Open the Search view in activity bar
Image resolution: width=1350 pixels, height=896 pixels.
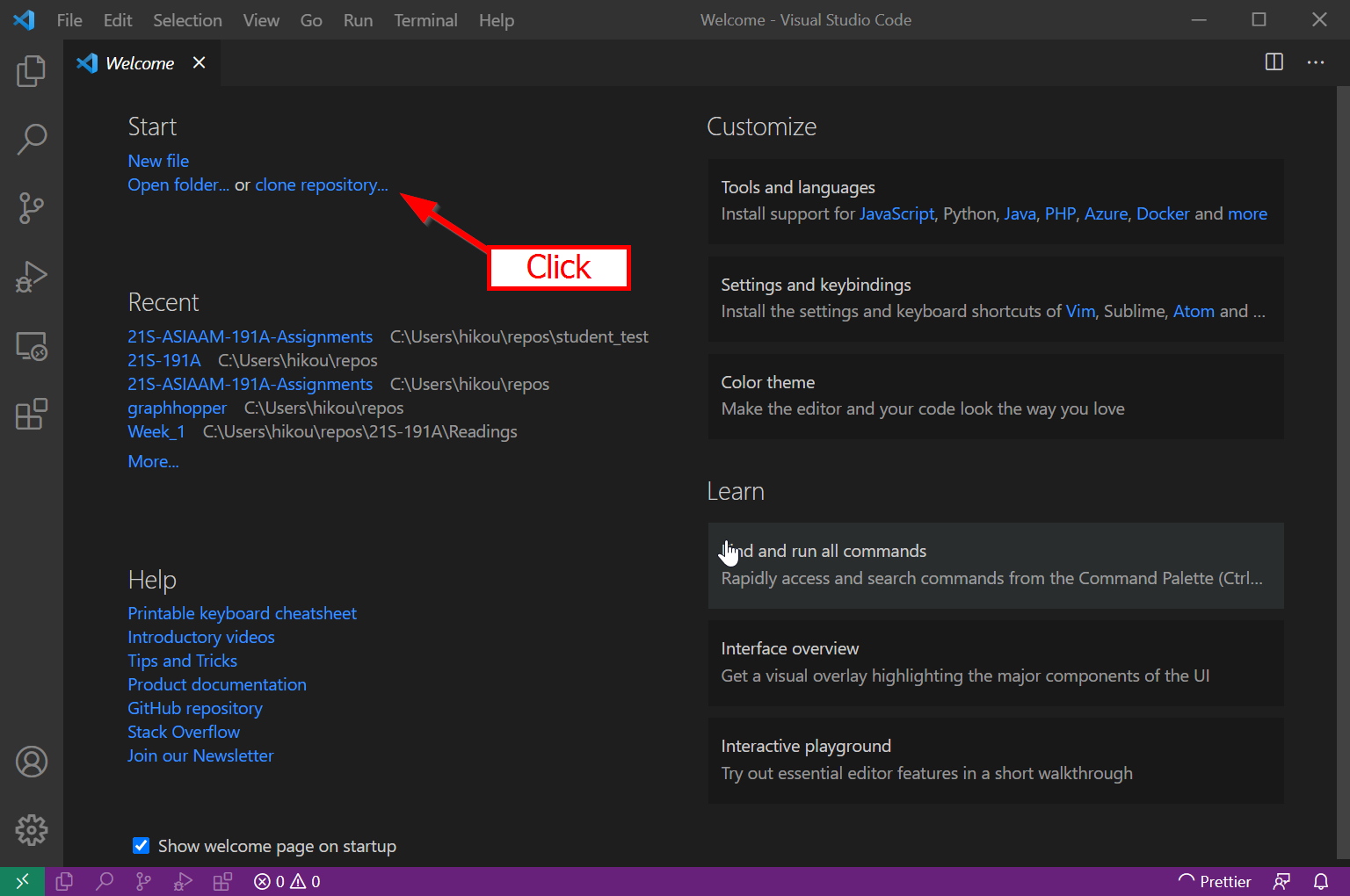pos(32,139)
